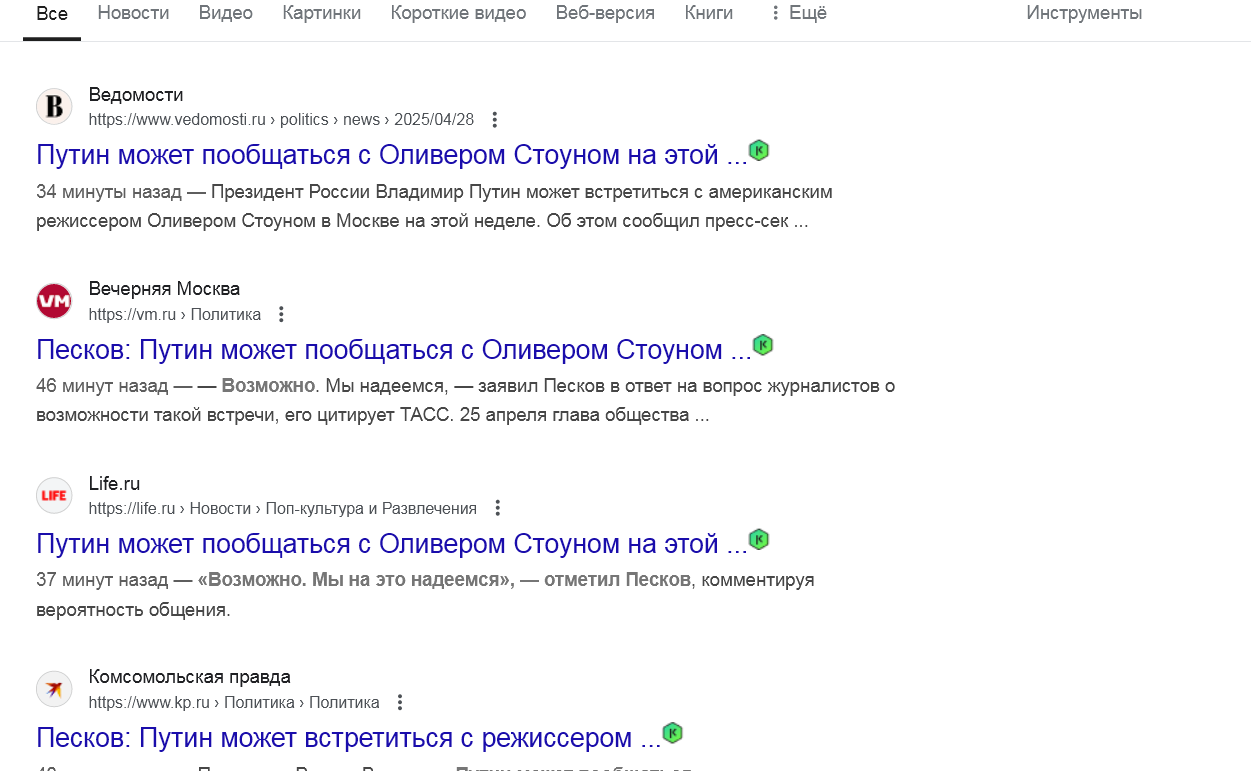Click the Комсомольская правда favicon
The image size is (1253, 773).
[x=54, y=689]
